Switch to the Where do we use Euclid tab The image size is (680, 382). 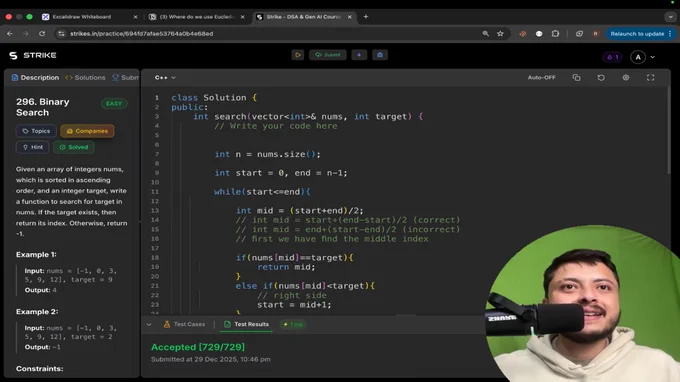click(196, 17)
